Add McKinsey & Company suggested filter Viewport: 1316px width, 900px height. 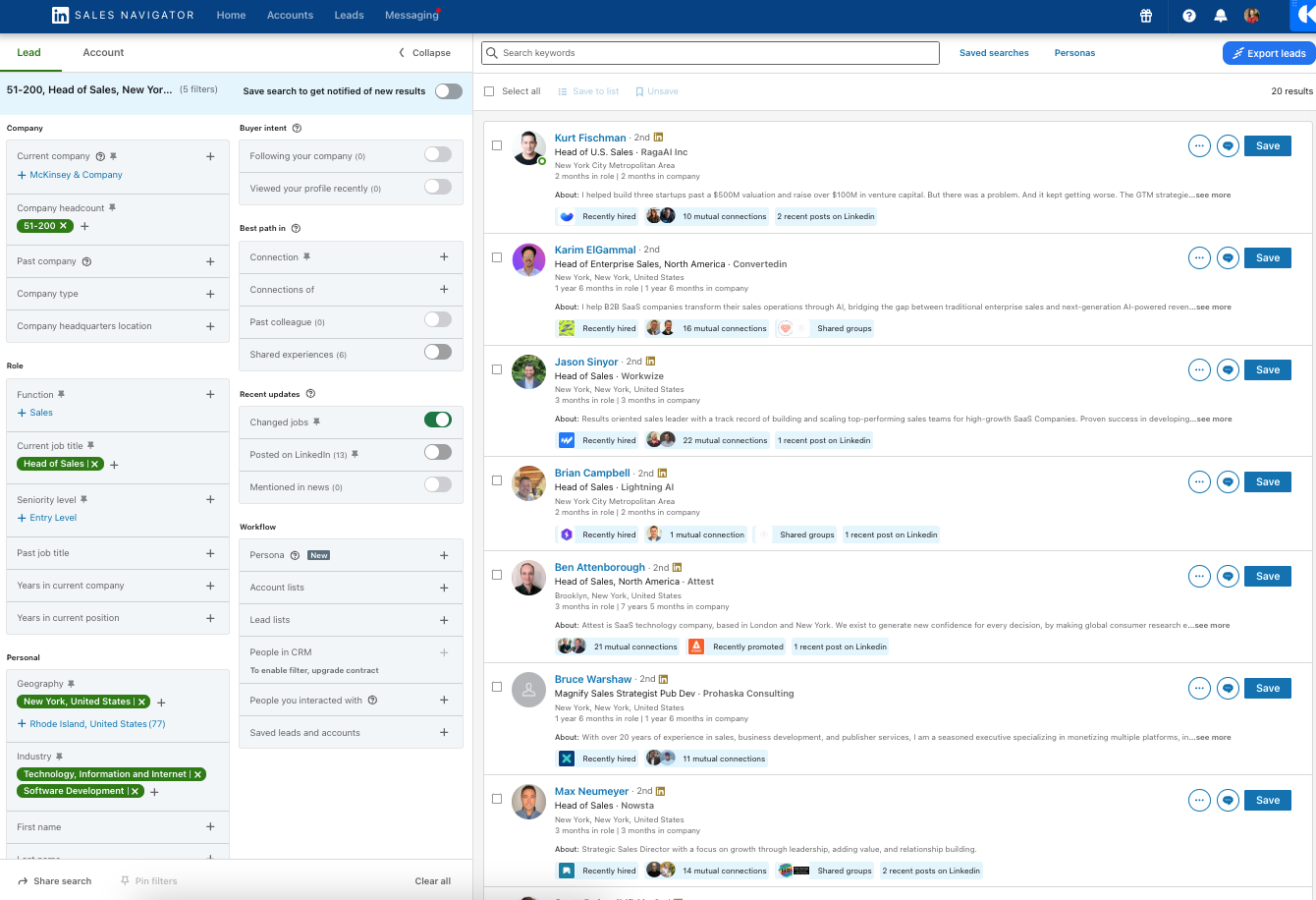tap(70, 175)
